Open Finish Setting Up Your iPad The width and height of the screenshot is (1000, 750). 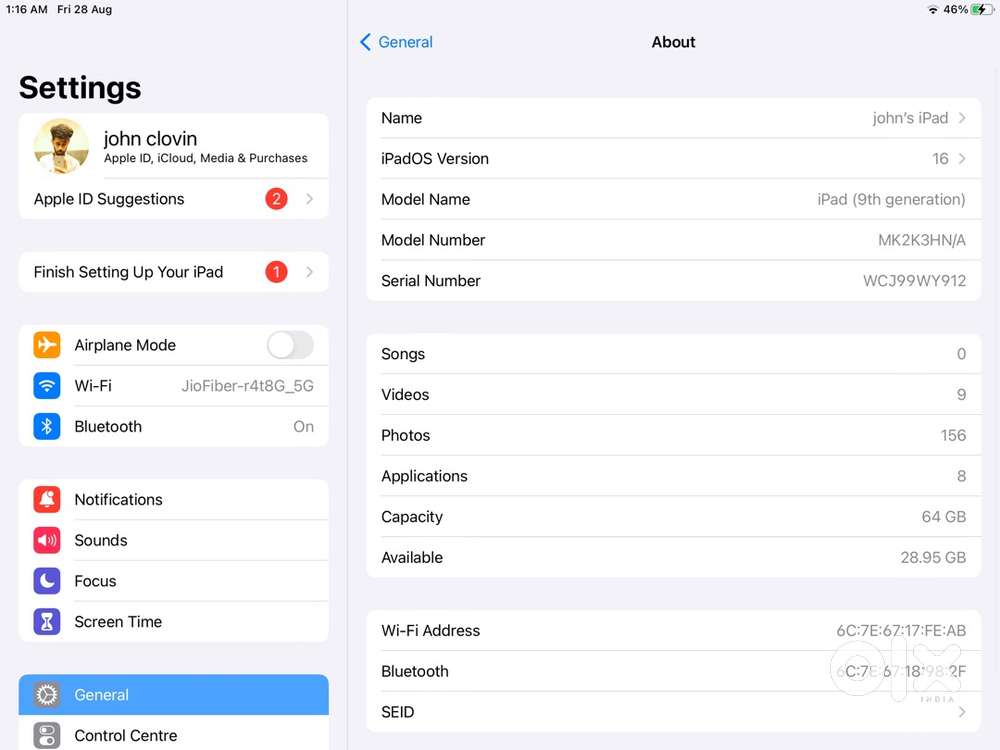click(x=173, y=272)
